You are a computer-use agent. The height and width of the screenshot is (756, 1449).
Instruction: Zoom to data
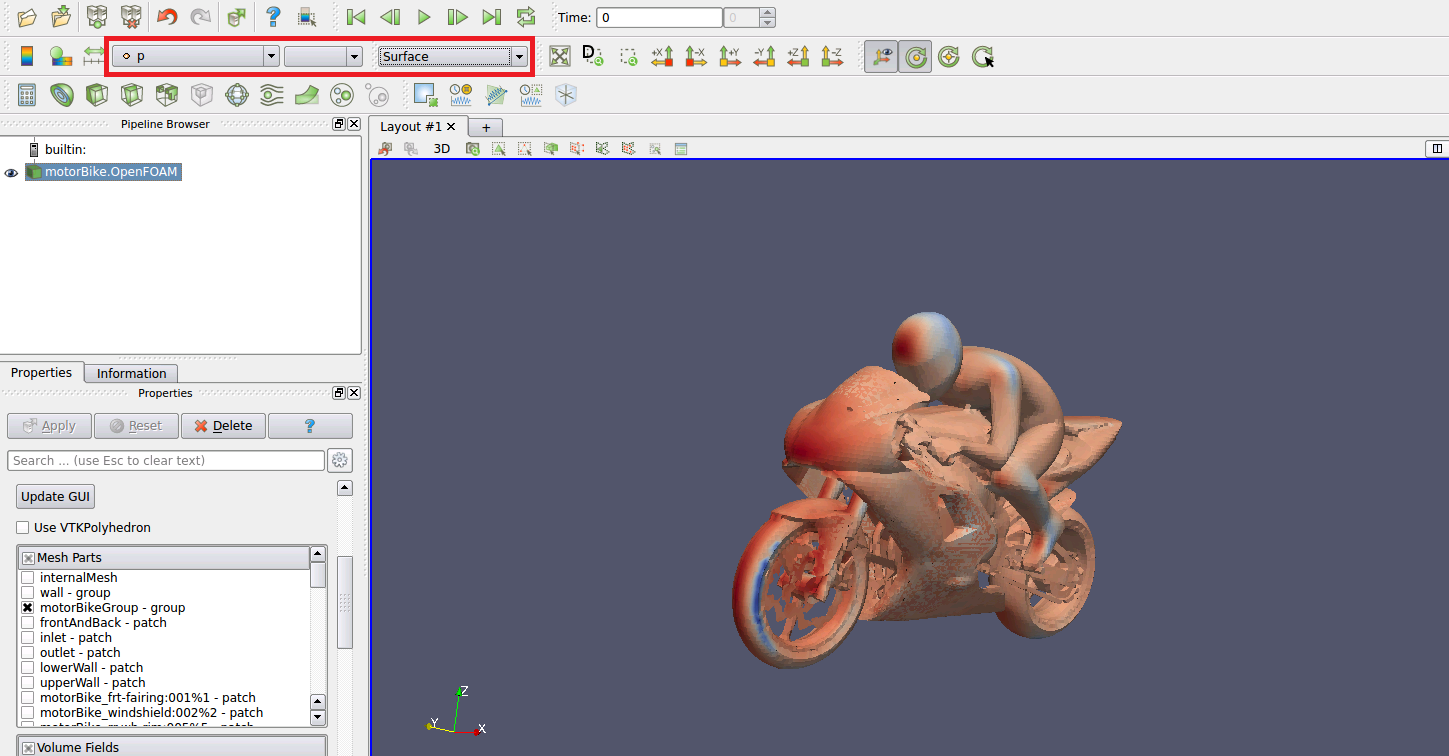(x=593, y=57)
